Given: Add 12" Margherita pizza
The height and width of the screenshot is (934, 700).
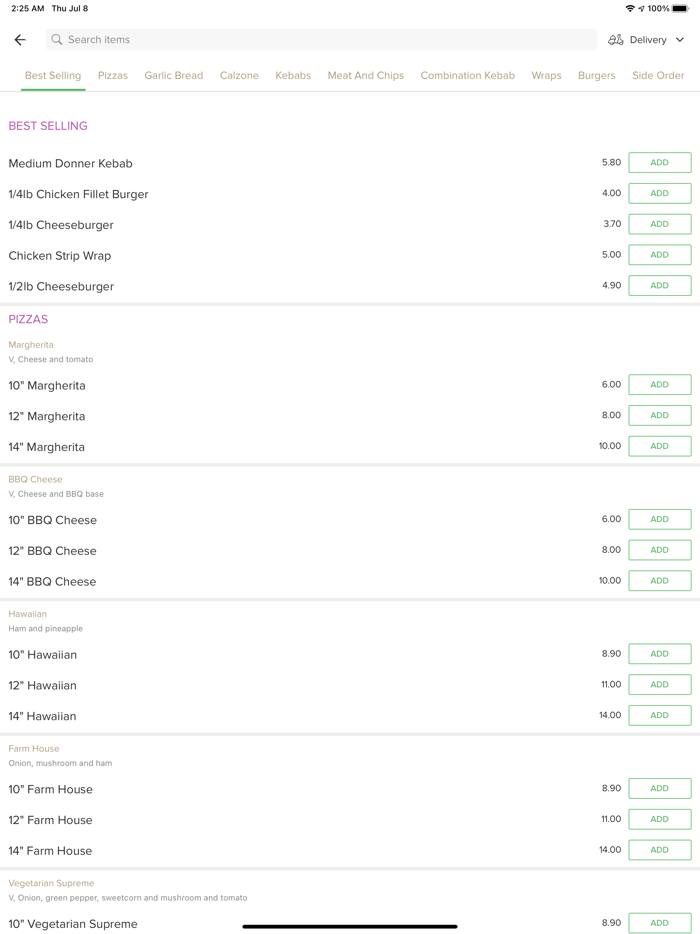Looking at the screenshot, I should point(659,415).
